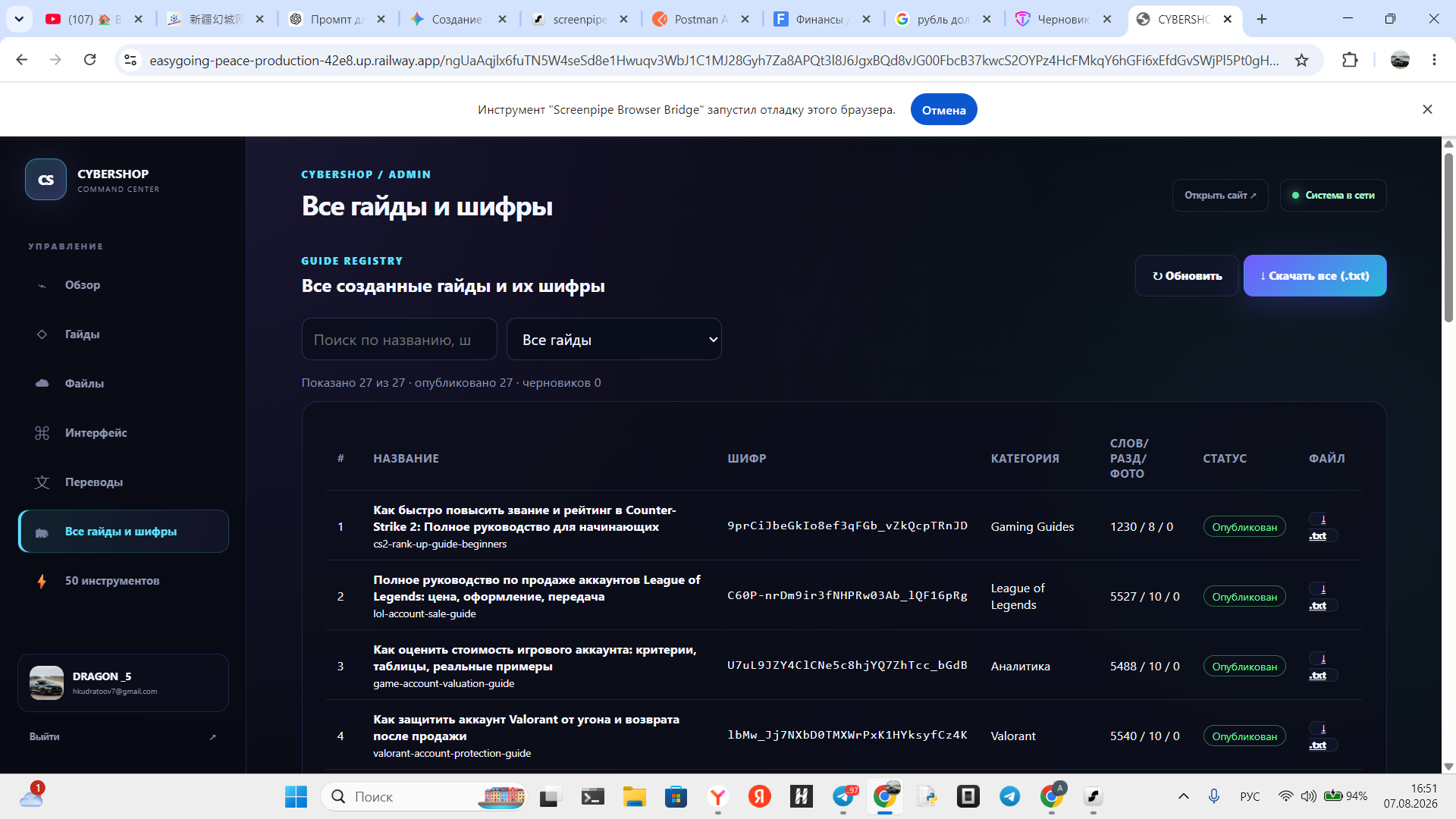Refresh the list with Обновить button
The height and width of the screenshot is (819, 1456).
click(x=1187, y=276)
